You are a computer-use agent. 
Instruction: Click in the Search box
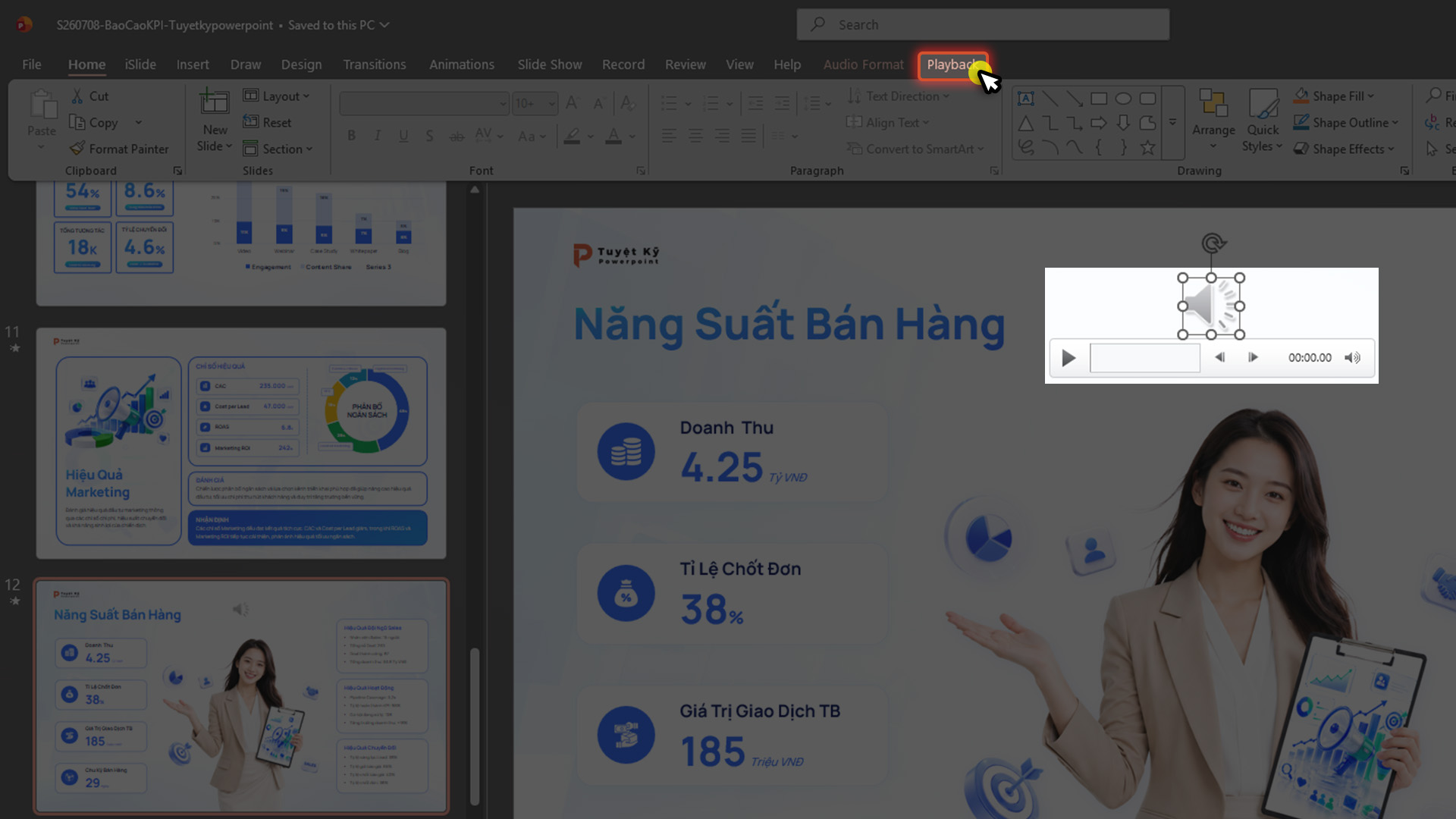[x=983, y=25]
